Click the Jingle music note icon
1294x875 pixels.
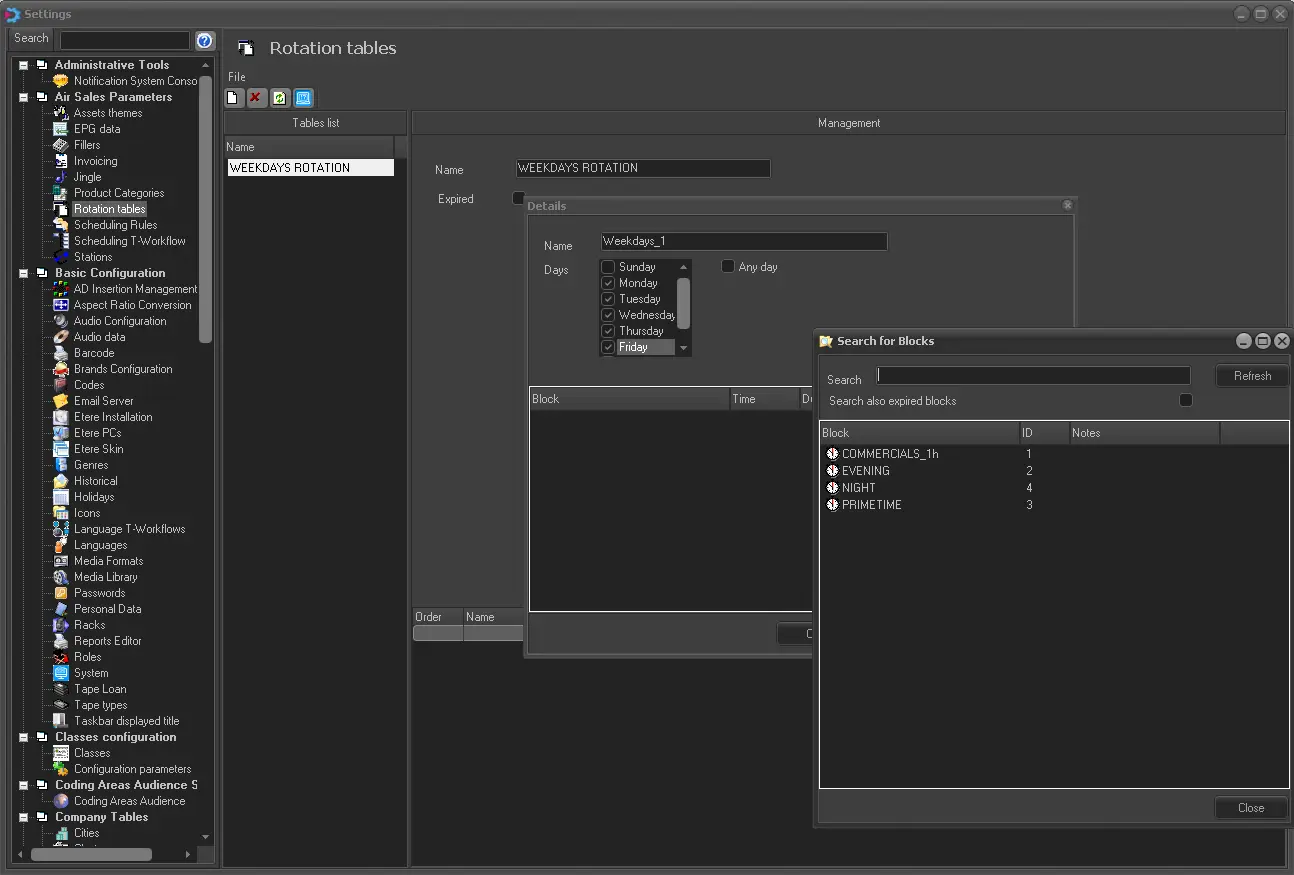tap(61, 177)
